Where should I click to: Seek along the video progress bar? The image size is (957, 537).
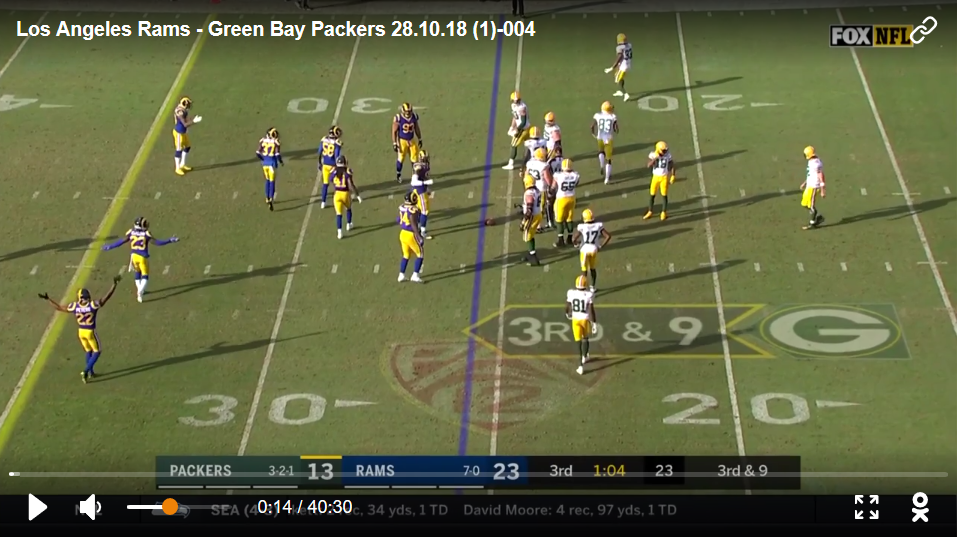(478, 474)
